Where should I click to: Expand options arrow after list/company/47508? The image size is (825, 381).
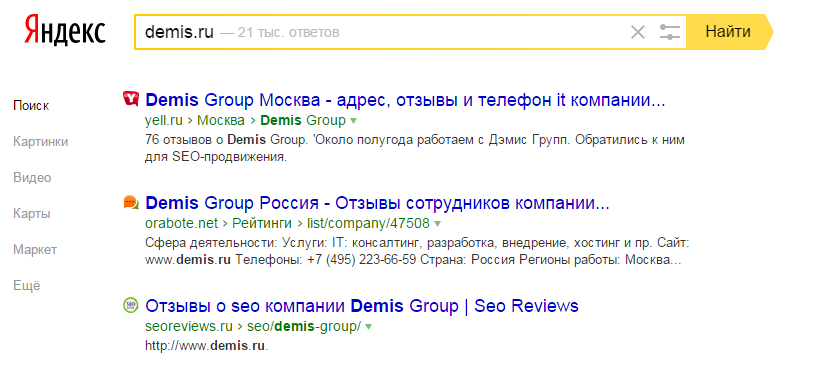[437, 224]
